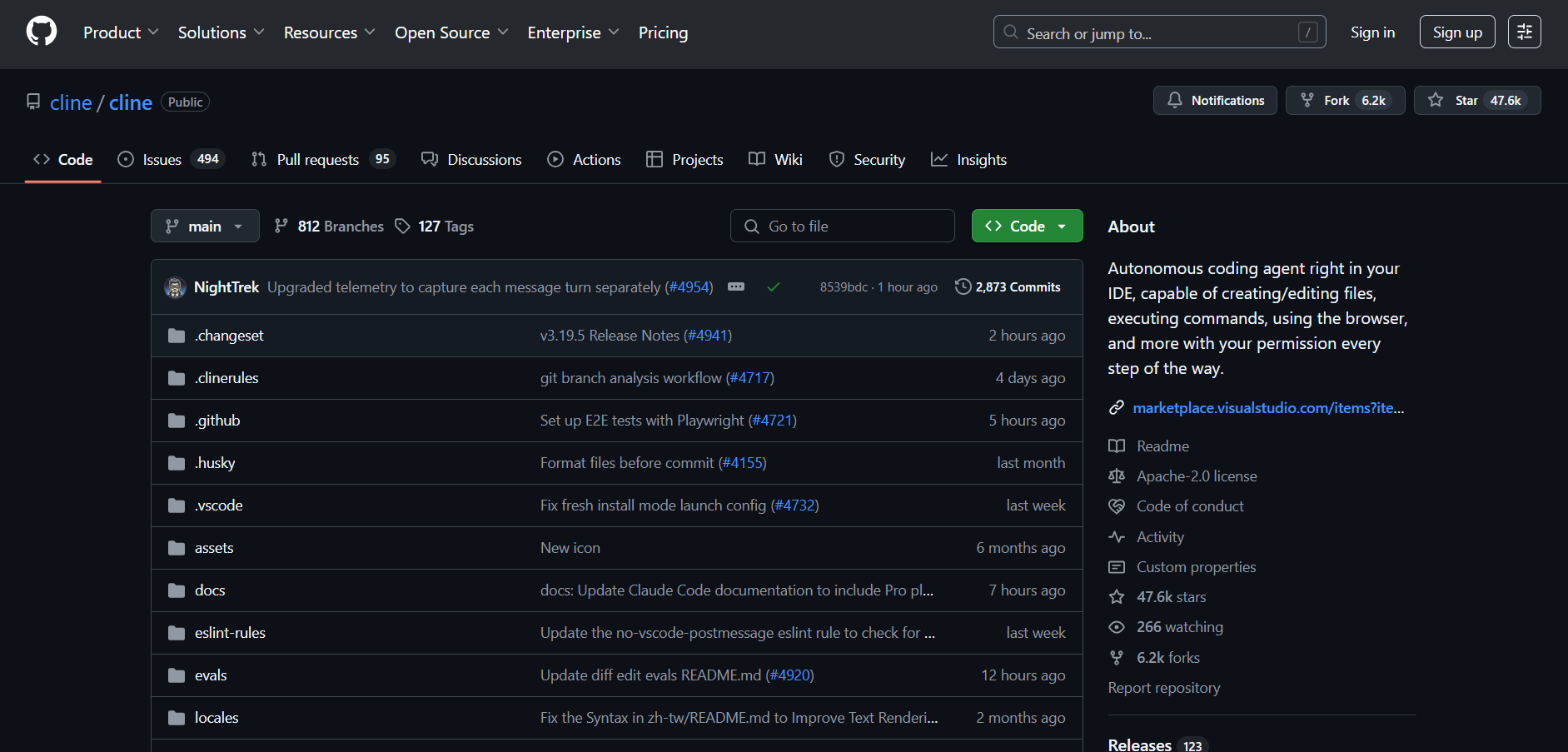
Task: Open the .husky folder icon
Action: tap(177, 463)
